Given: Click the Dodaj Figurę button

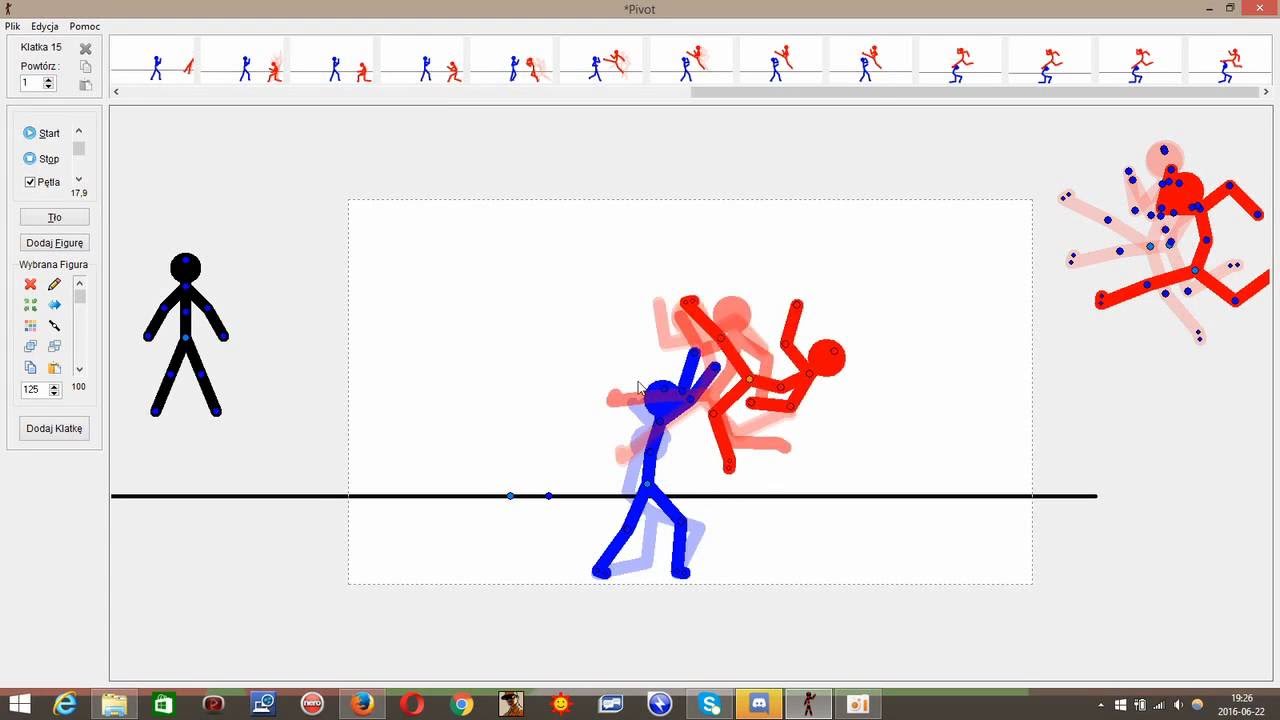Looking at the screenshot, I should (x=55, y=243).
